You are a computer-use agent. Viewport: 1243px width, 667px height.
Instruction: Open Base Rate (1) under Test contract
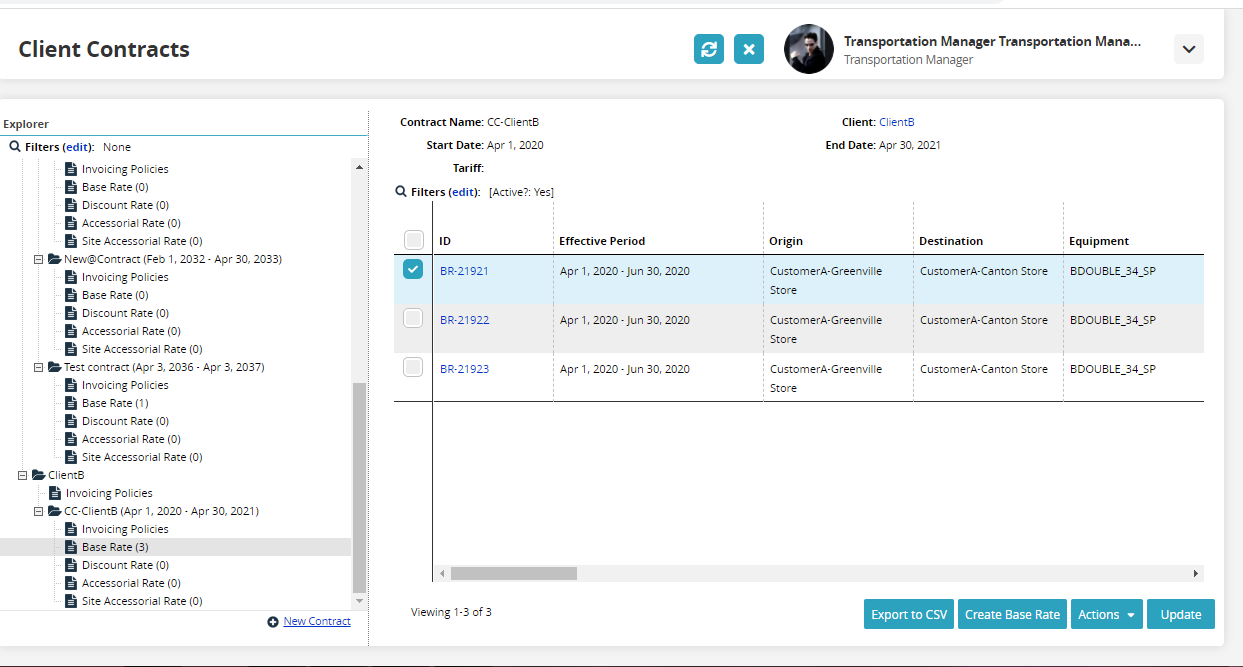(x=114, y=403)
